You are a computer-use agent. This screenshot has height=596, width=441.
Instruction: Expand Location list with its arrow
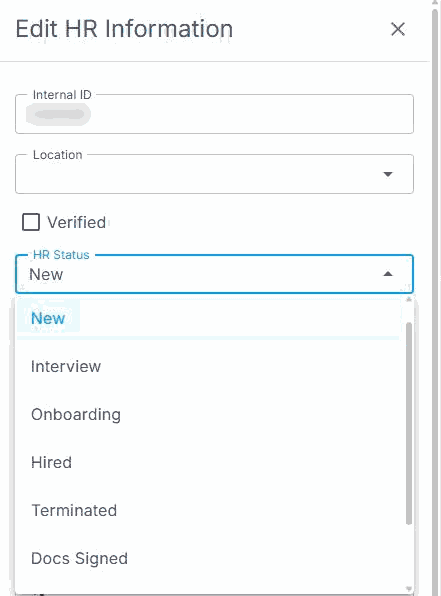pos(387,174)
